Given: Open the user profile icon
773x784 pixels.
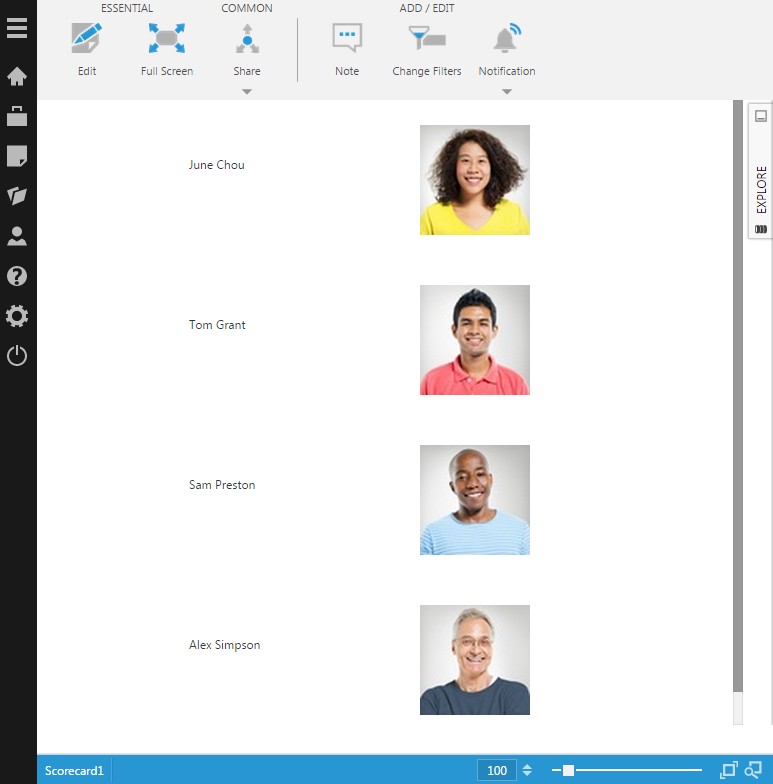Looking at the screenshot, I should click(x=17, y=236).
